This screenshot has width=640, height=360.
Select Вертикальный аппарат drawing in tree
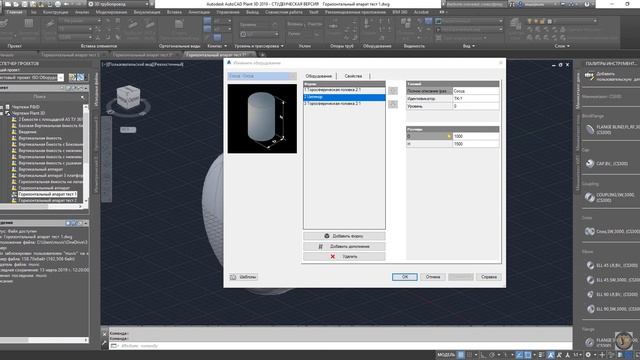(x=40, y=169)
